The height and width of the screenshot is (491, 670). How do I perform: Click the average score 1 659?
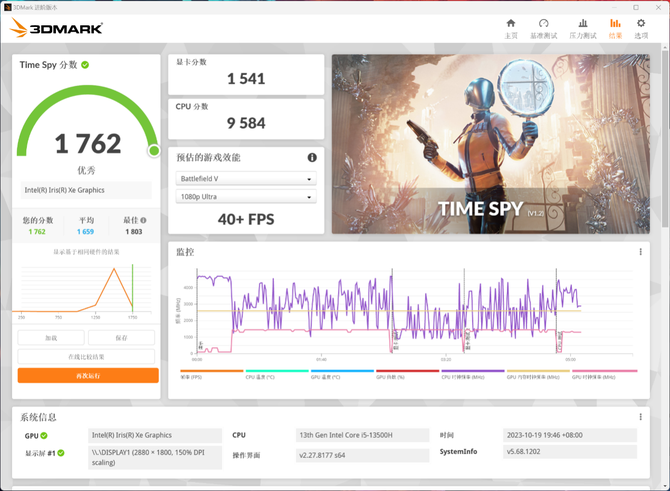point(85,232)
